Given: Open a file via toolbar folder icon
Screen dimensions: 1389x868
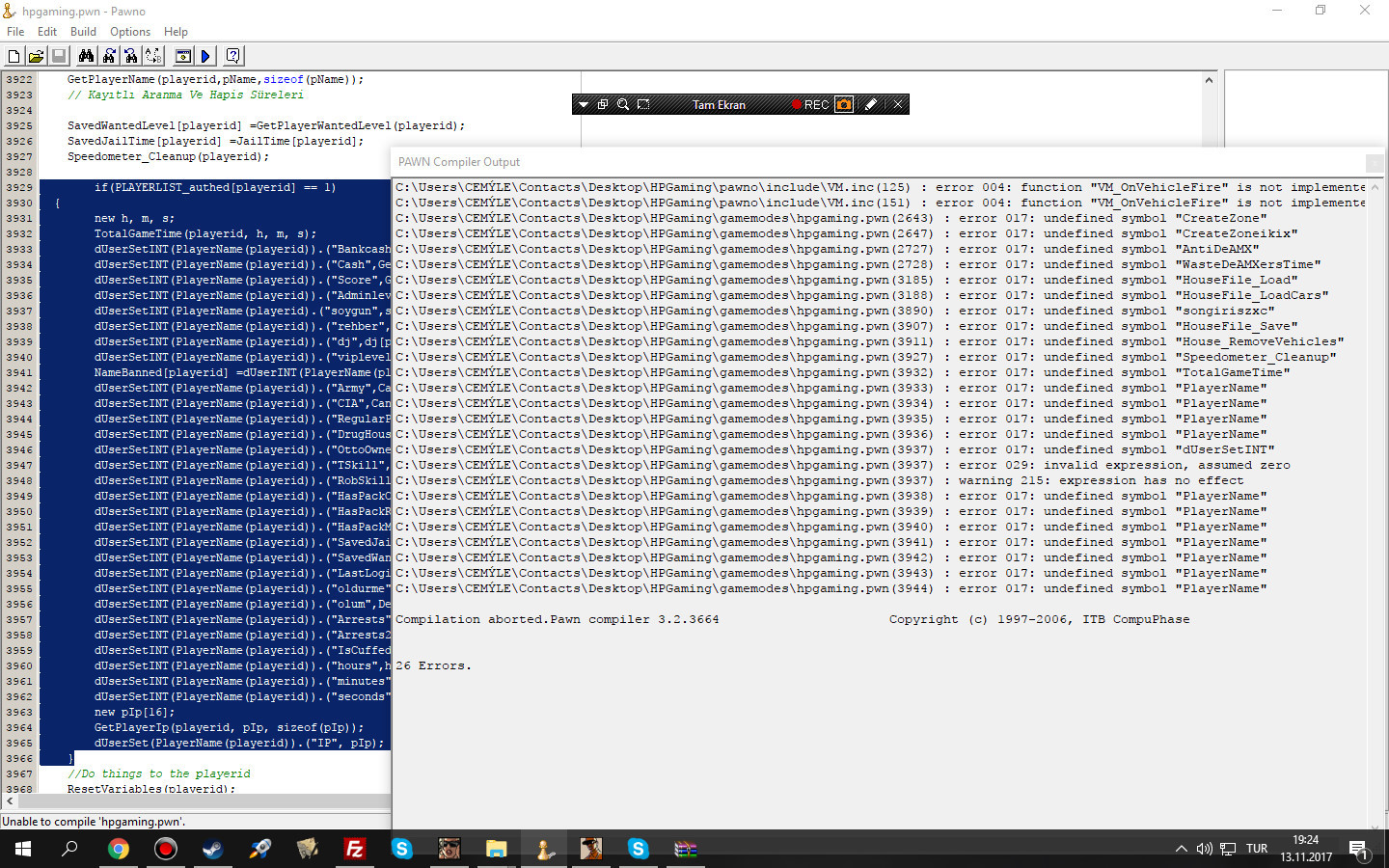Looking at the screenshot, I should 36,56.
